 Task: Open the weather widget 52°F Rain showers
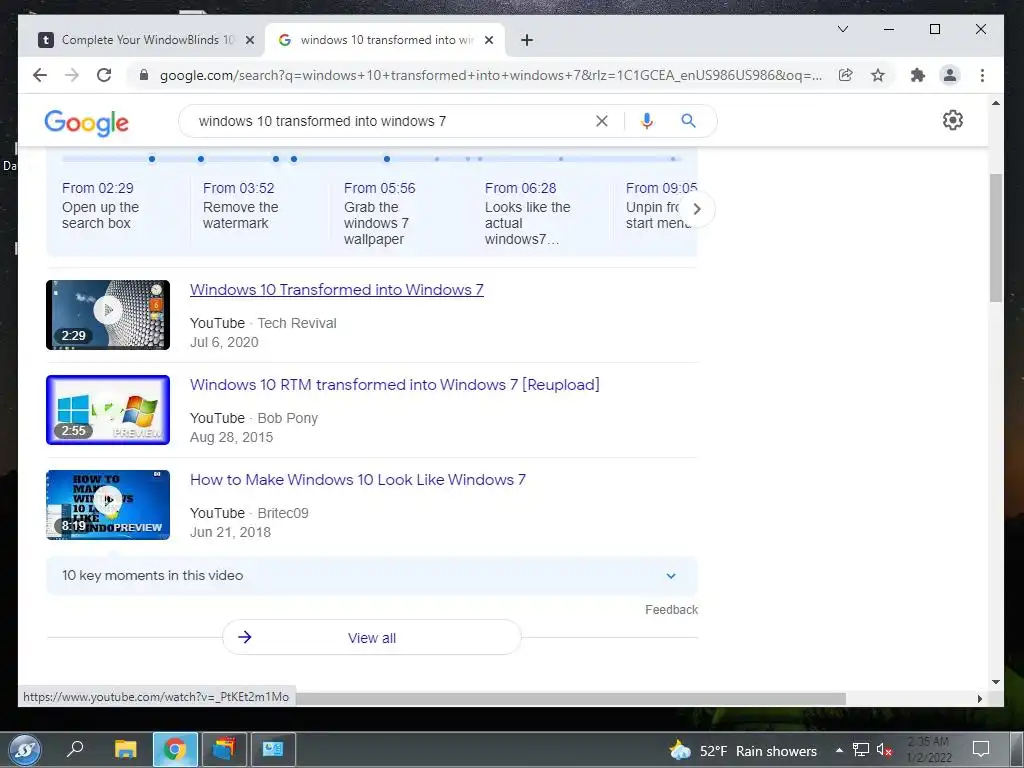click(743, 751)
